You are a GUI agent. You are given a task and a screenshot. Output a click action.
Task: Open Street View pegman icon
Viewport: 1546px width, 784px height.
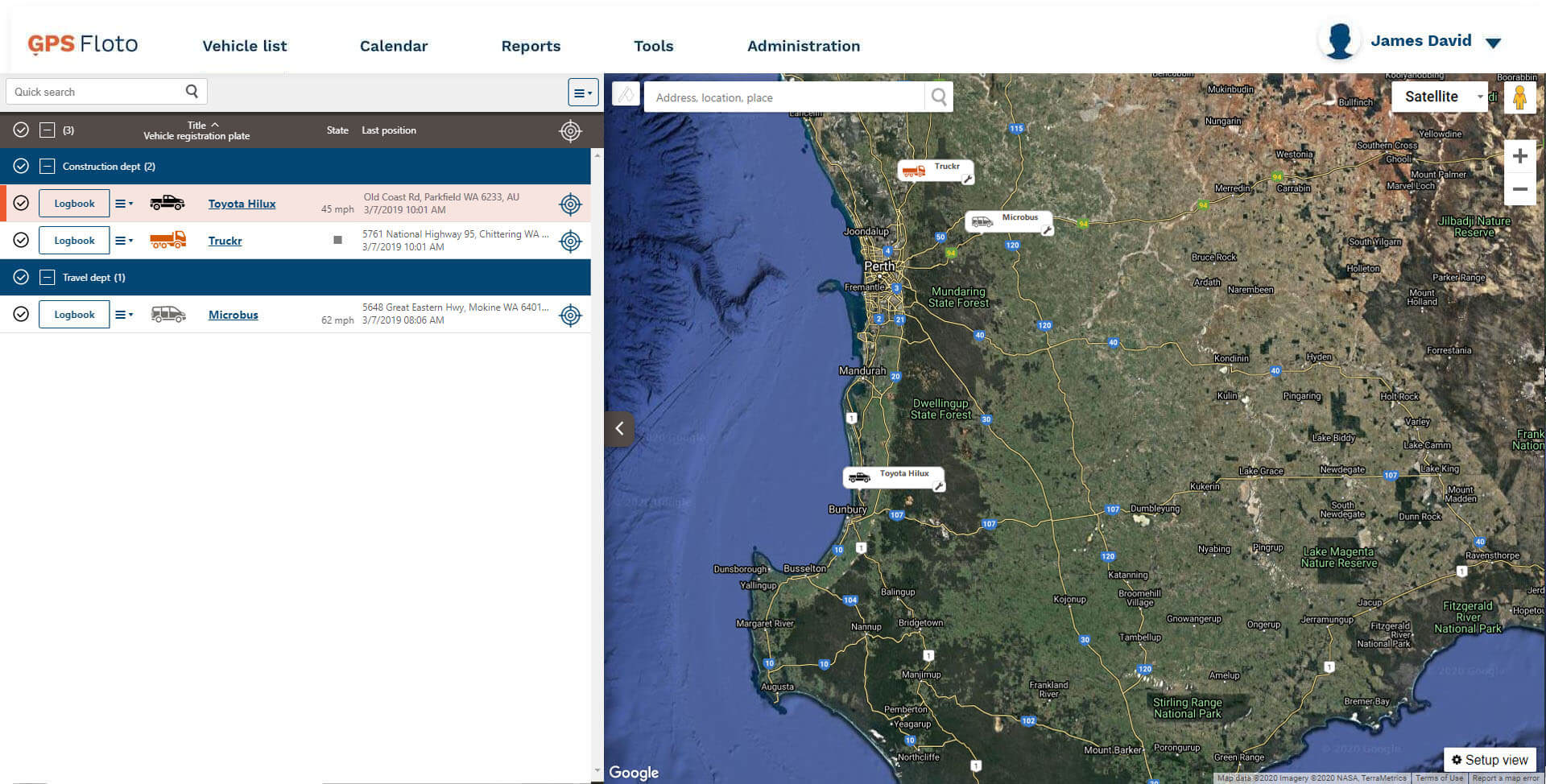click(1519, 97)
